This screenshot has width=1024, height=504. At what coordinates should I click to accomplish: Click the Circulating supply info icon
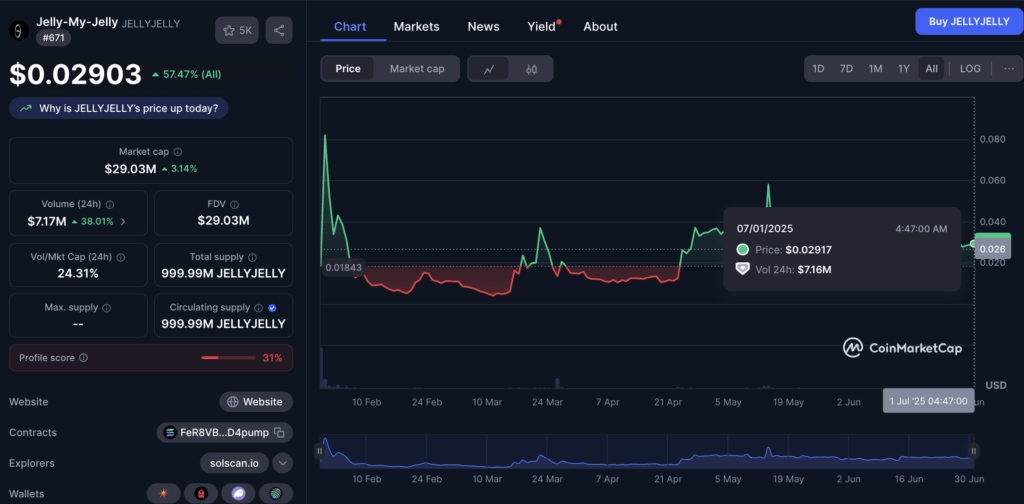pos(259,307)
